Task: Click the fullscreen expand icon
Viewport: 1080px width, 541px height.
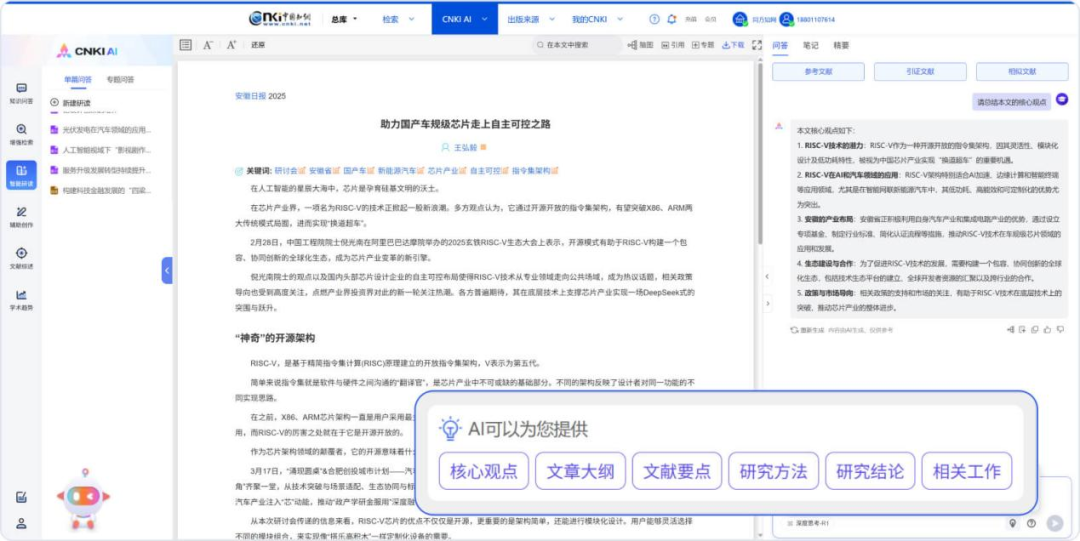Action: 756,45
